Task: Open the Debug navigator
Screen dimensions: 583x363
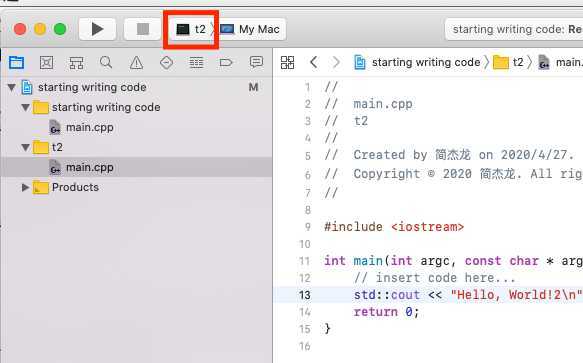Action: (196, 62)
